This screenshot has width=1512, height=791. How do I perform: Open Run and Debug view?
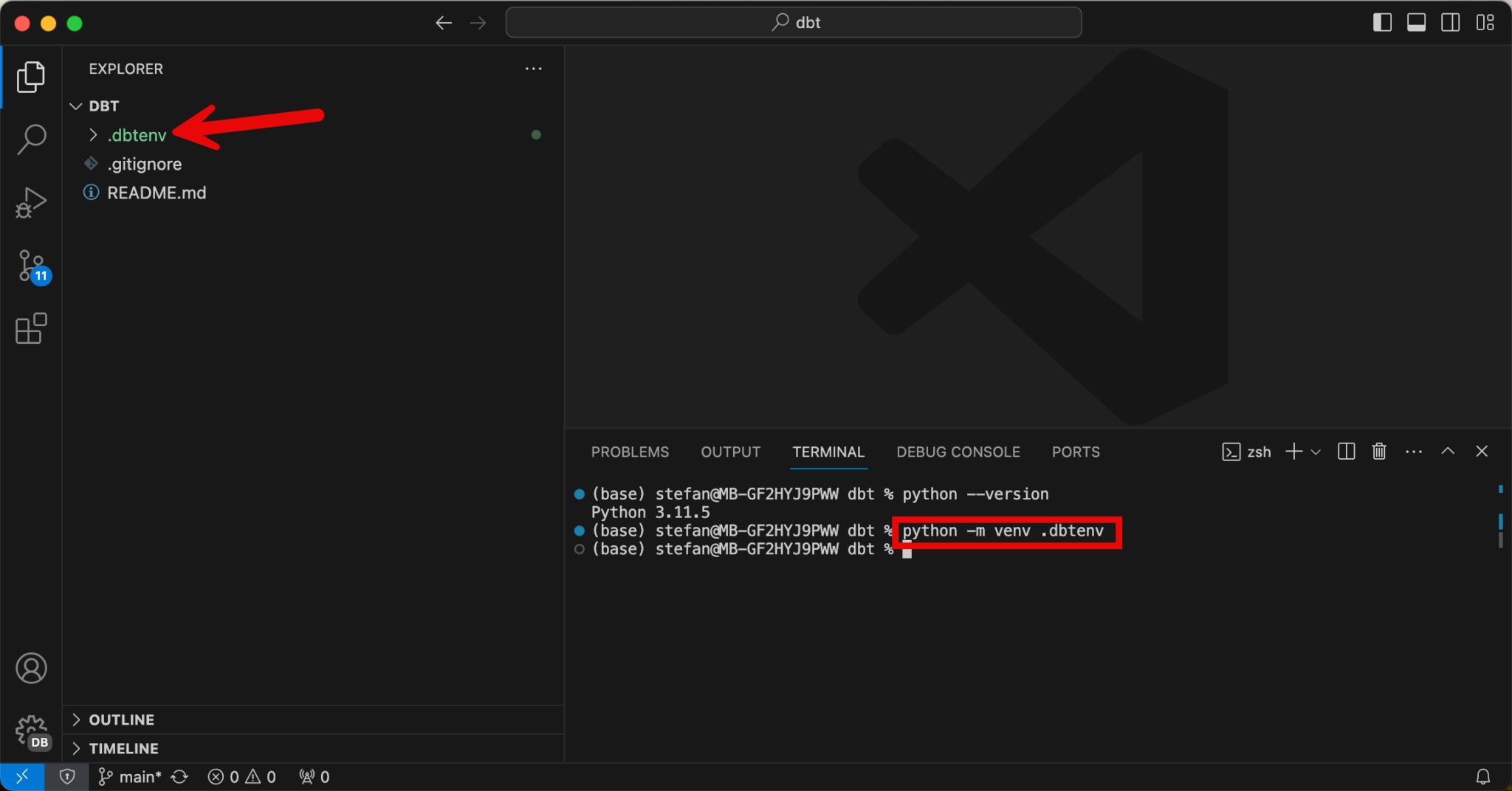point(31,202)
